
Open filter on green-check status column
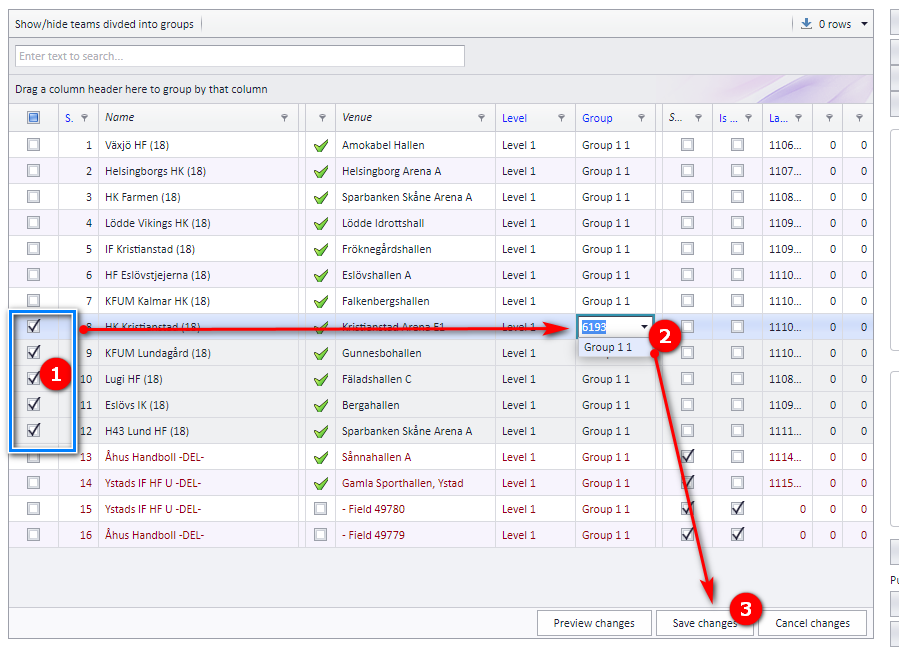point(322,118)
